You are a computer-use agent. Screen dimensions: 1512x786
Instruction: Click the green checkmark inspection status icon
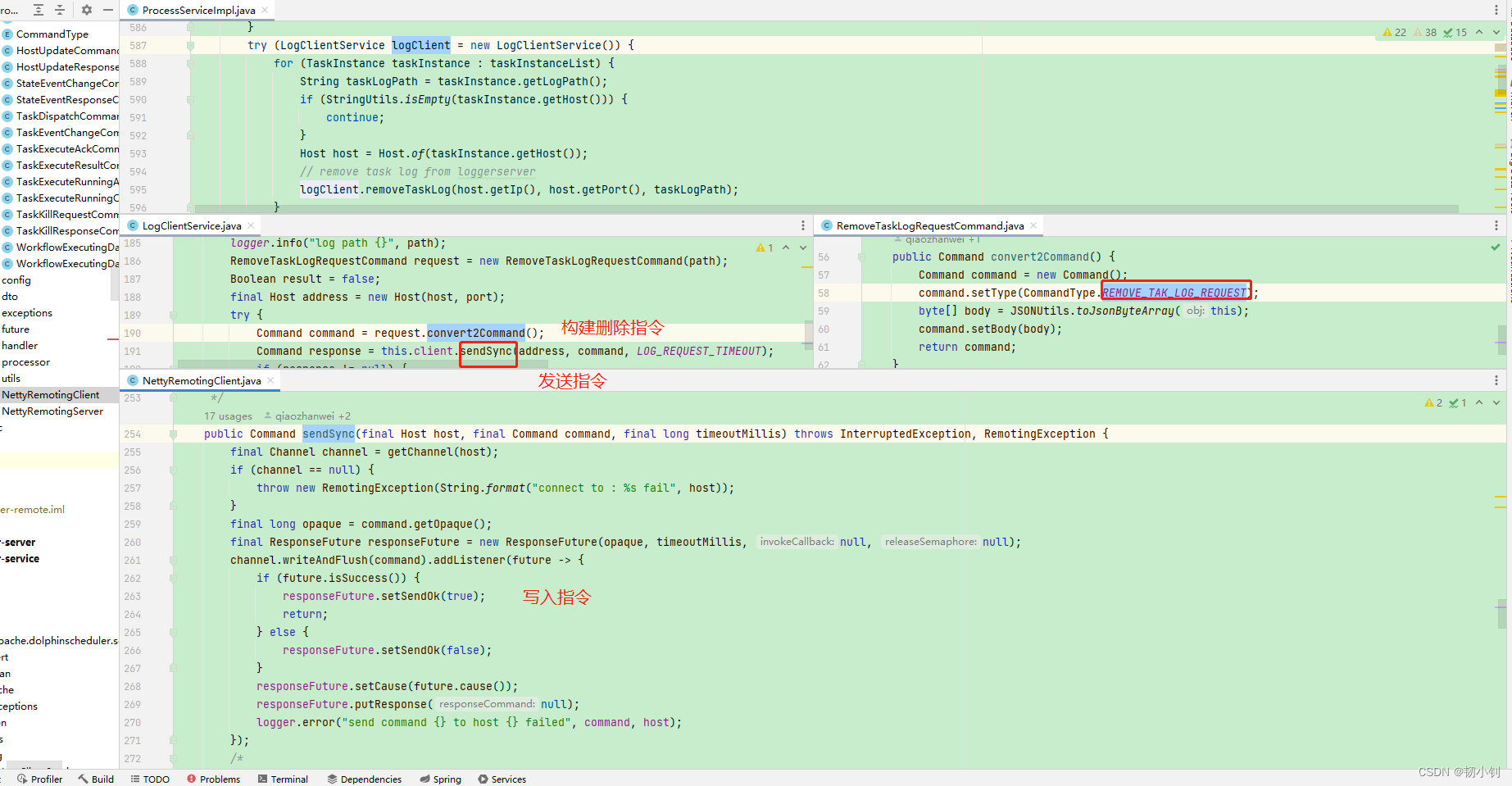coord(1496,247)
